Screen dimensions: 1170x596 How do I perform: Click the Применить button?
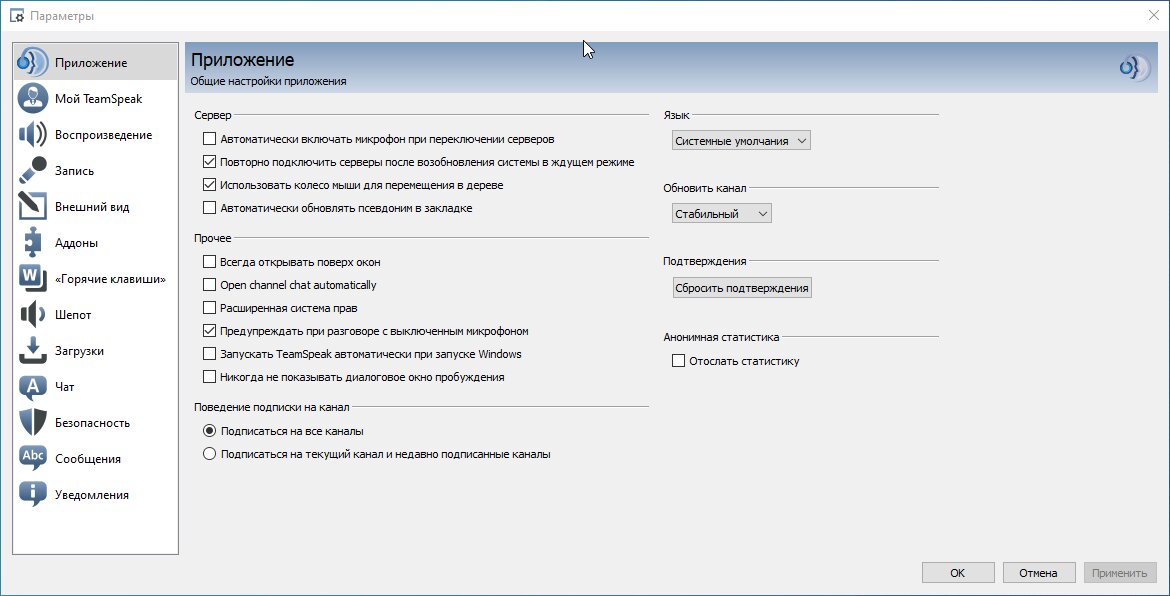(1119, 573)
